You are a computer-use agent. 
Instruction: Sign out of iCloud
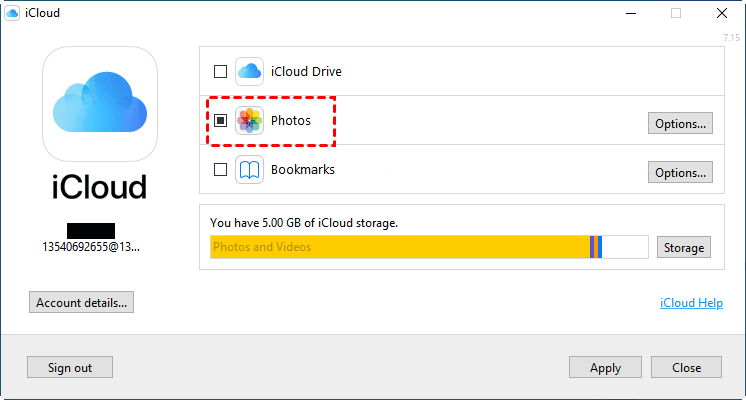click(70, 367)
